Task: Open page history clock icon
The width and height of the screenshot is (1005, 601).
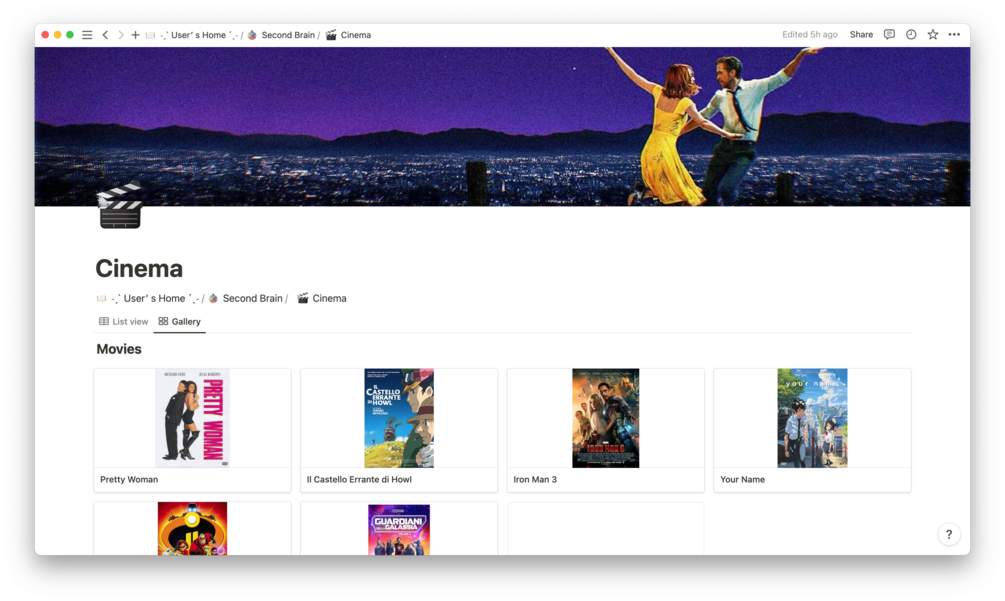Action: click(x=911, y=35)
